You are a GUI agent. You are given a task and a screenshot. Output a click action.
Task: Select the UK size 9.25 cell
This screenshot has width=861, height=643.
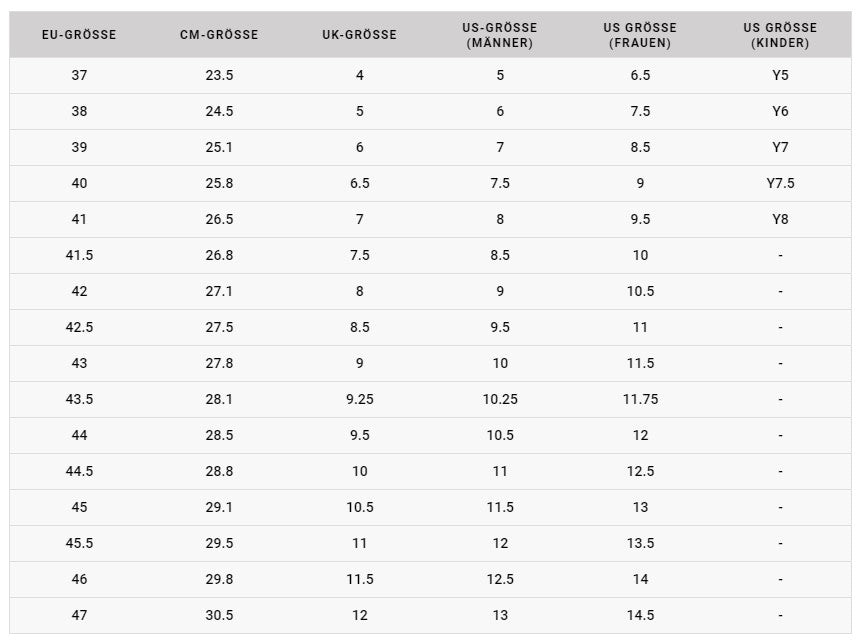click(359, 399)
